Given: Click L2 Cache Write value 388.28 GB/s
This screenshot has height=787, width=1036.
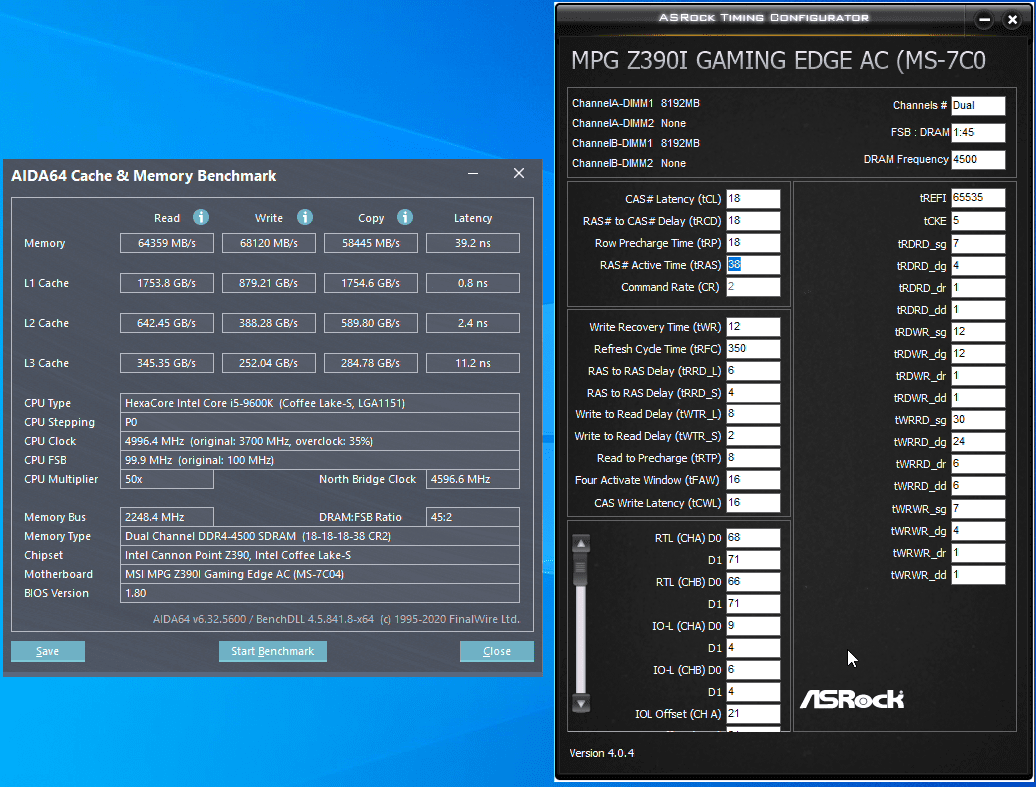Looking at the screenshot, I should point(269,323).
